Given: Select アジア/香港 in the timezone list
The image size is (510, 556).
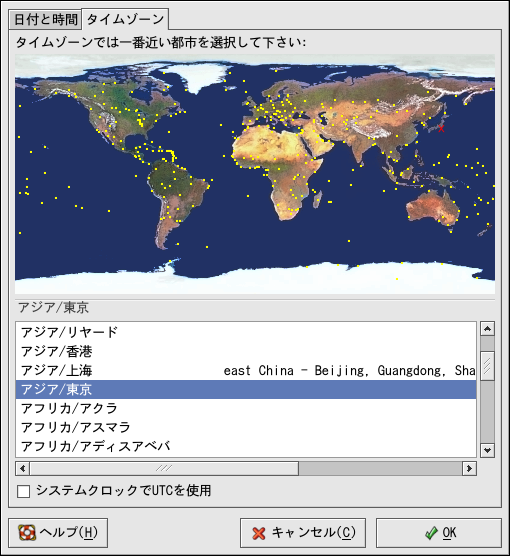Looking at the screenshot, I should [246, 351].
